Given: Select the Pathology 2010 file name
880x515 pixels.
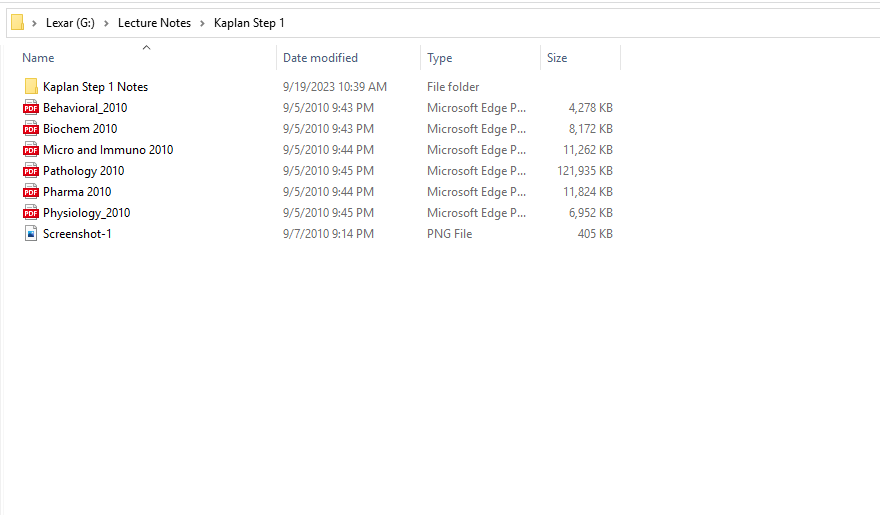Looking at the screenshot, I should pyautogui.click(x=84, y=171).
